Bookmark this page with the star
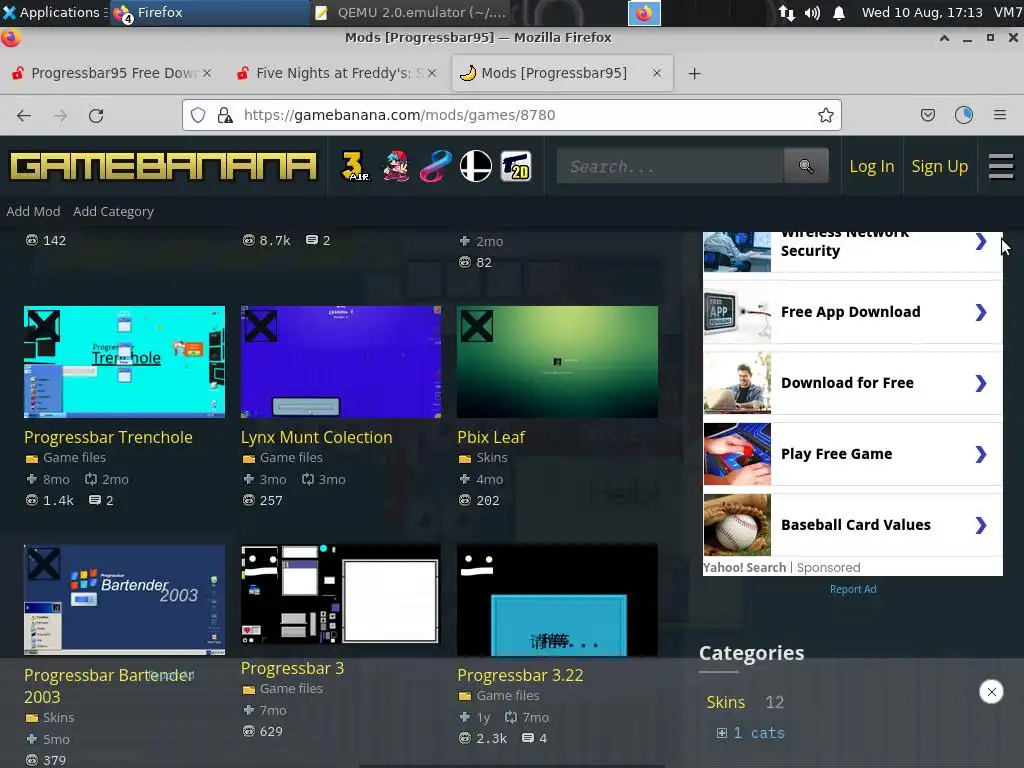The width and height of the screenshot is (1024, 768). tap(825, 116)
